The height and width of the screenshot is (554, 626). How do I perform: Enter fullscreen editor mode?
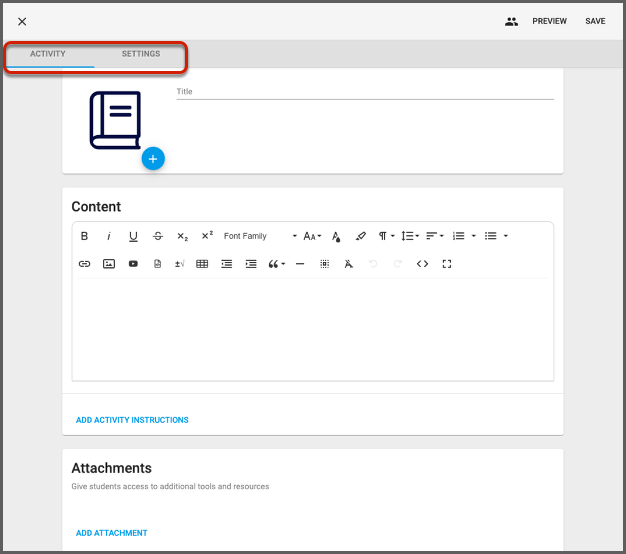click(x=447, y=264)
